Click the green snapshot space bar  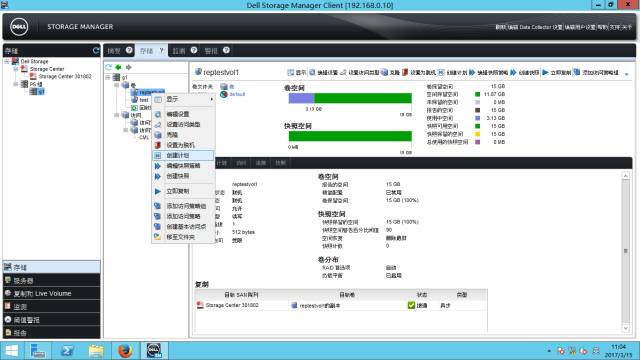pos(350,136)
